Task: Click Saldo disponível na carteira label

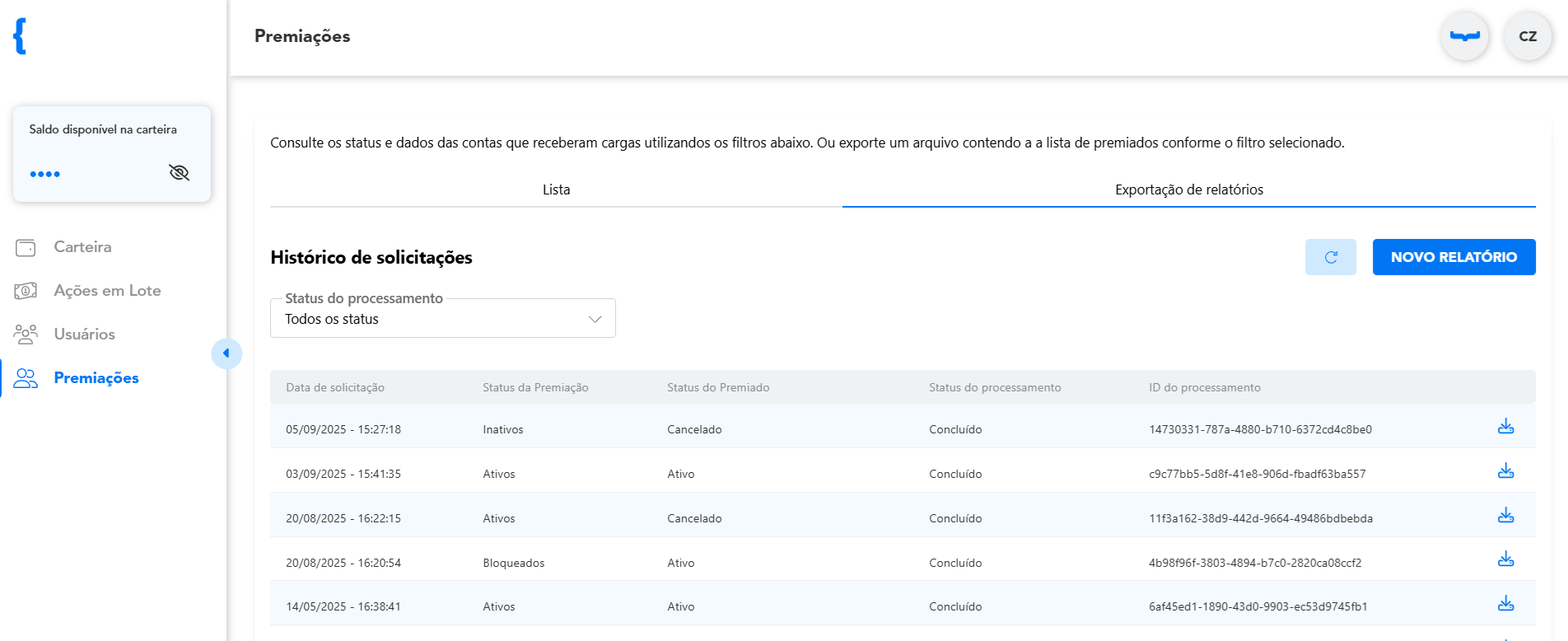Action: click(103, 129)
